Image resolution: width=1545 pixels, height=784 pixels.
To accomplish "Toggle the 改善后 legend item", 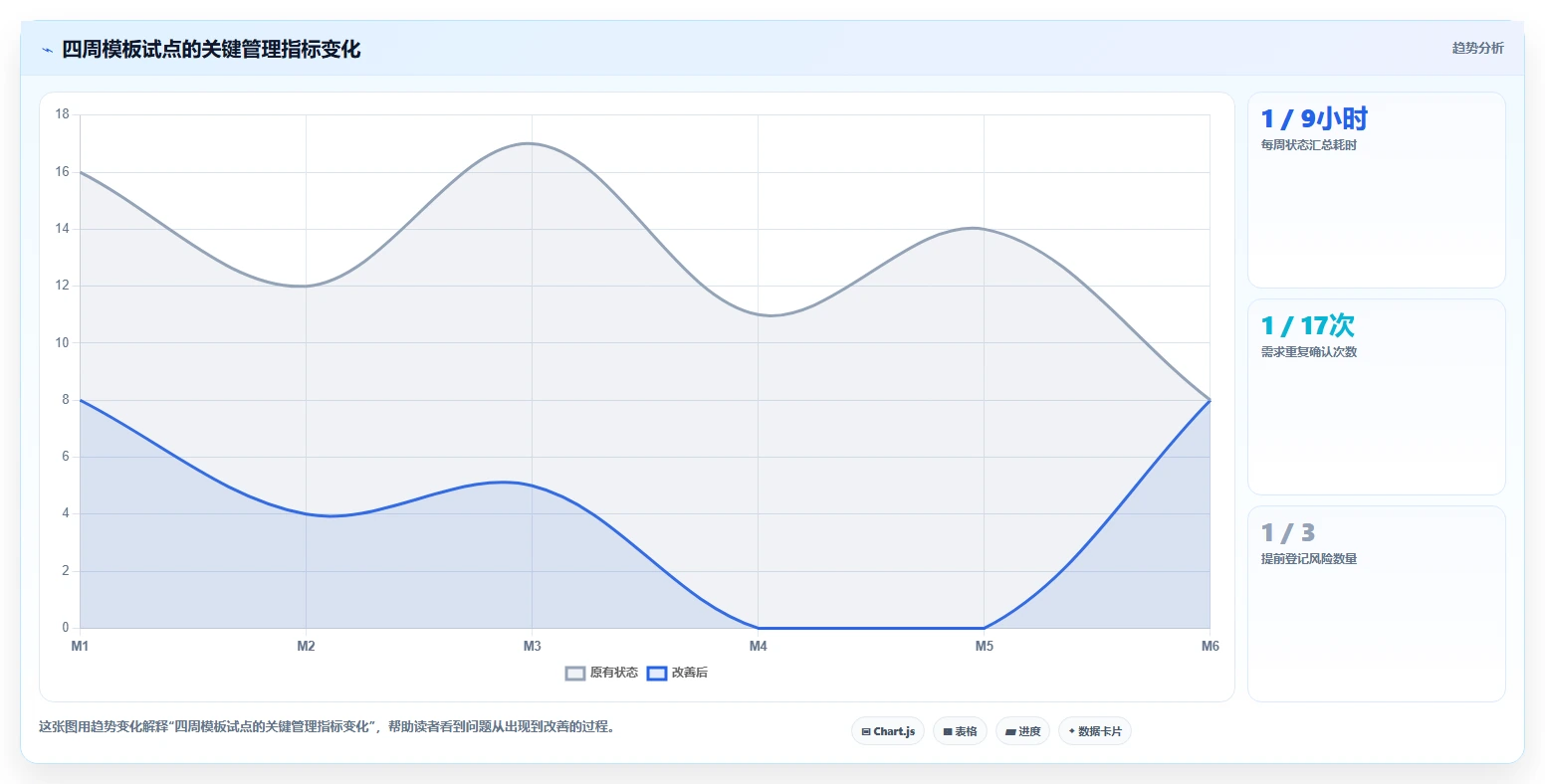I will click(x=677, y=673).
